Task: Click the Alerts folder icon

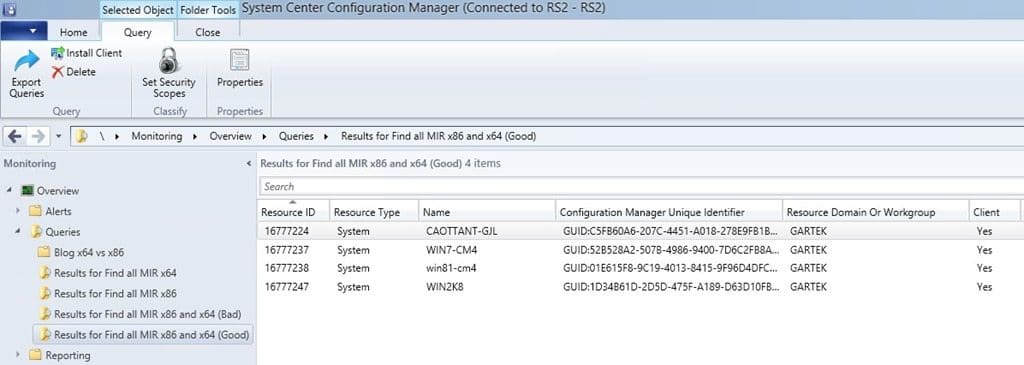Action: tap(35, 211)
